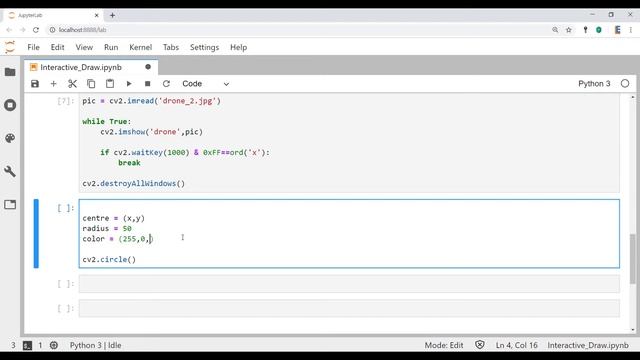Click Ln 4, Col 16 position indicator
This screenshot has height=360, width=640.
point(516,345)
